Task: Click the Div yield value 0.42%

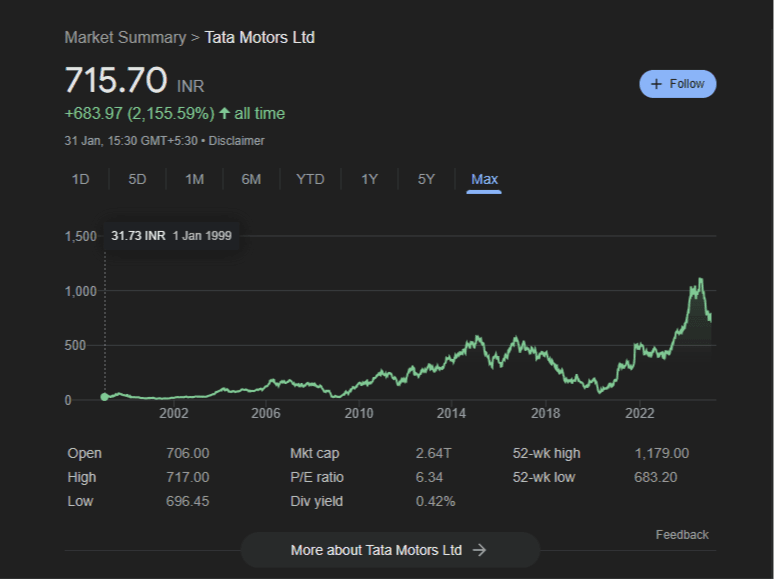Action: coord(435,502)
